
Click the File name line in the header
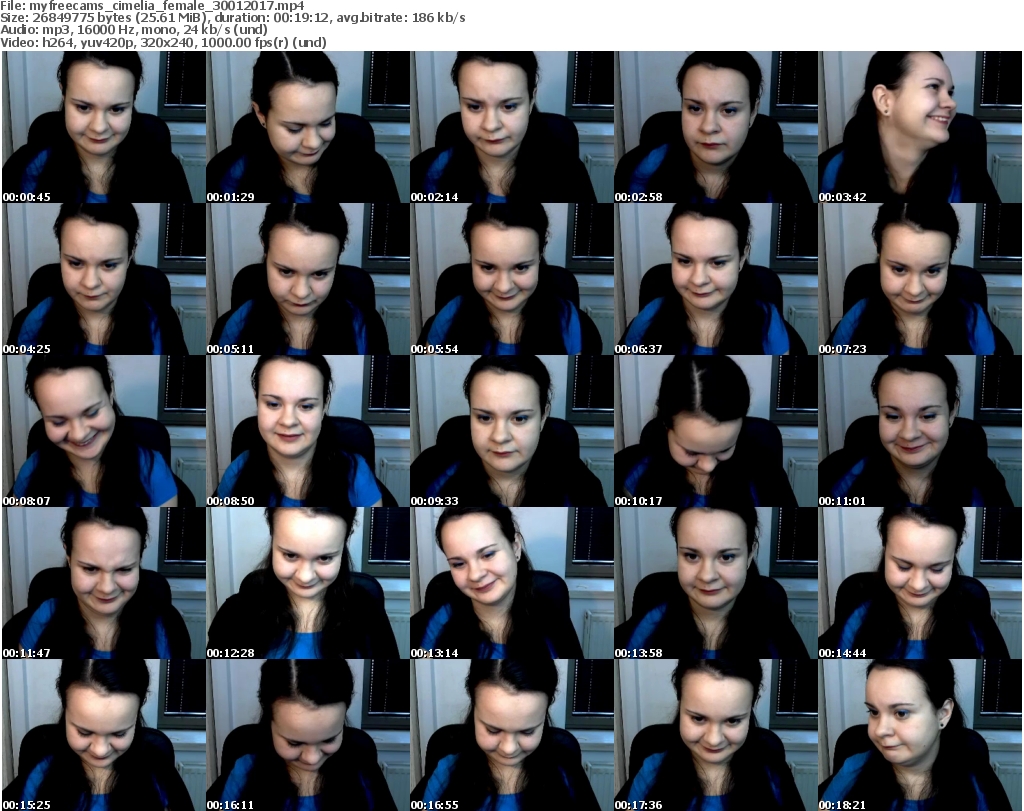coord(153,6)
